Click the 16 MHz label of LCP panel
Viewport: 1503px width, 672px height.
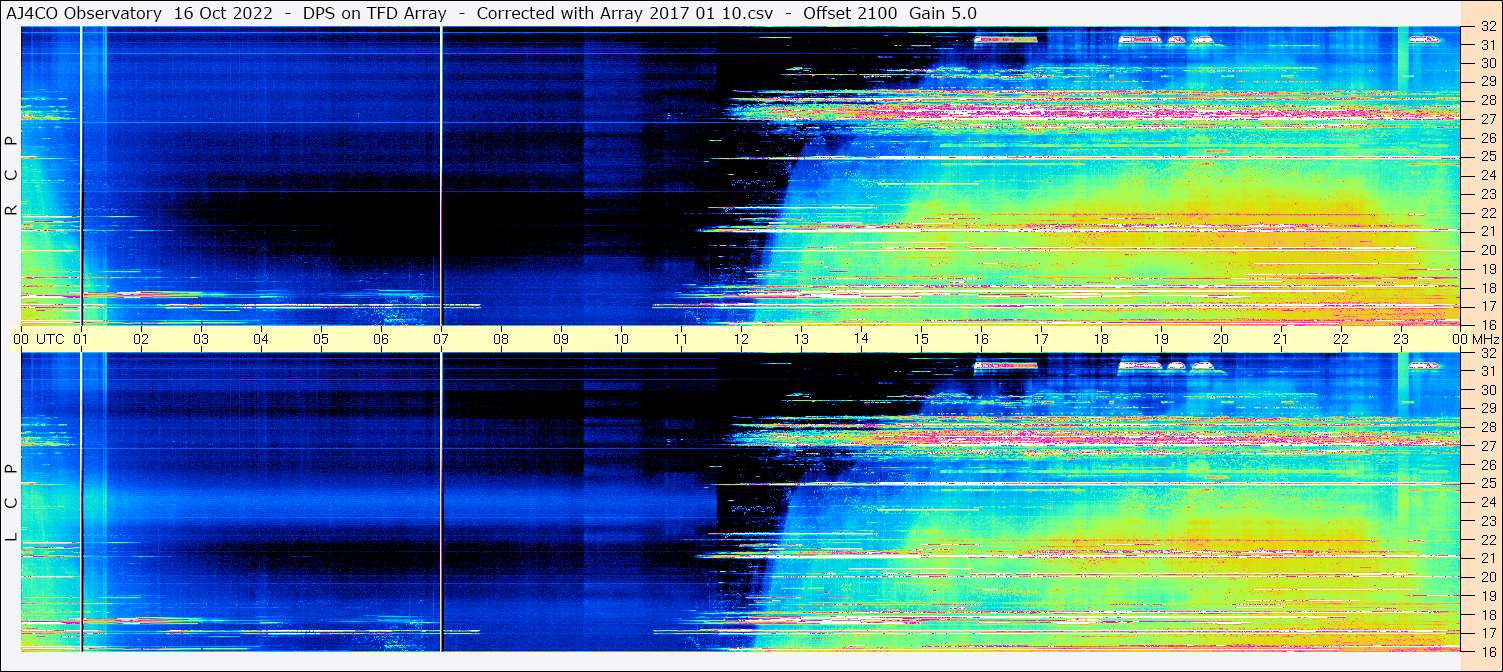coord(1487,651)
